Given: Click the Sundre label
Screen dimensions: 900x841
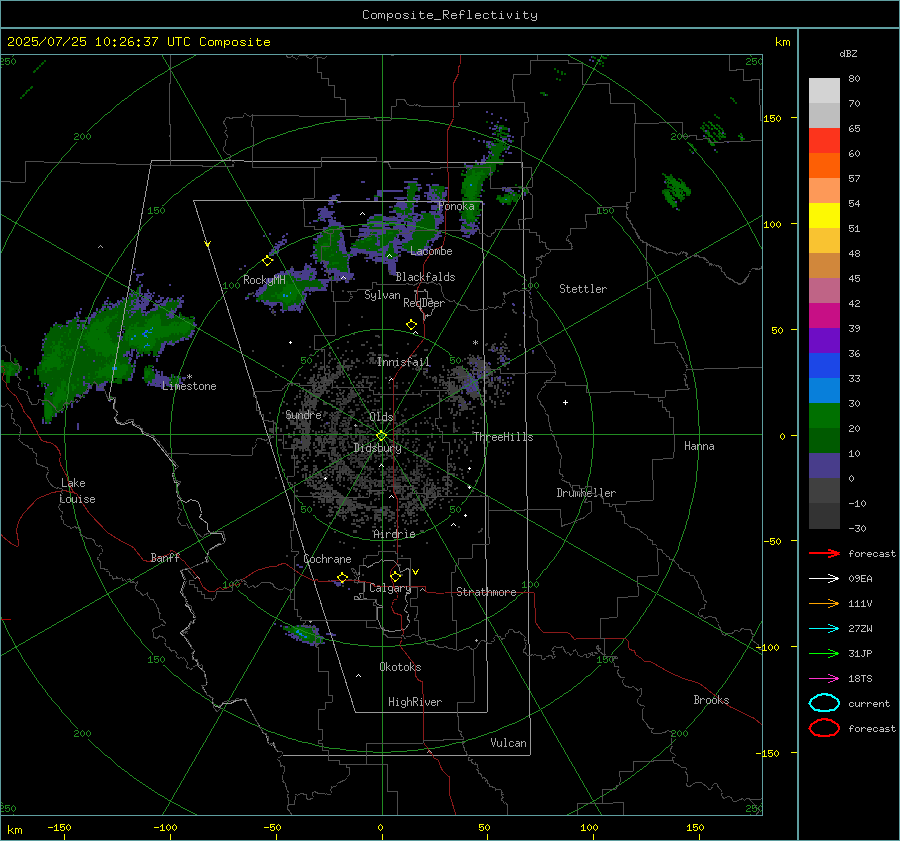Looking at the screenshot, I should point(304,414).
